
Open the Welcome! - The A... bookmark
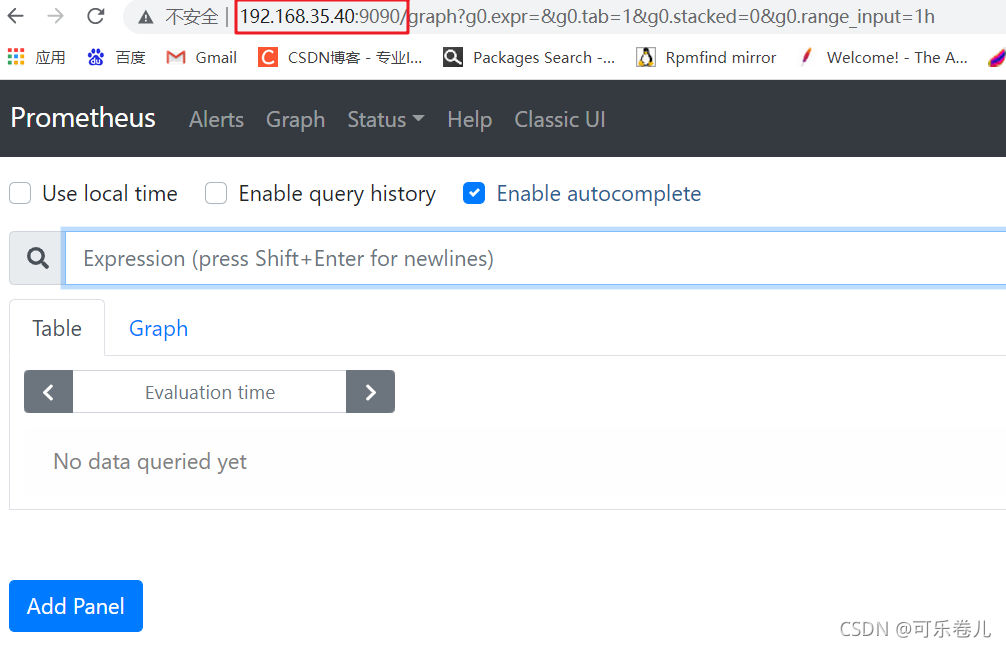pos(883,58)
